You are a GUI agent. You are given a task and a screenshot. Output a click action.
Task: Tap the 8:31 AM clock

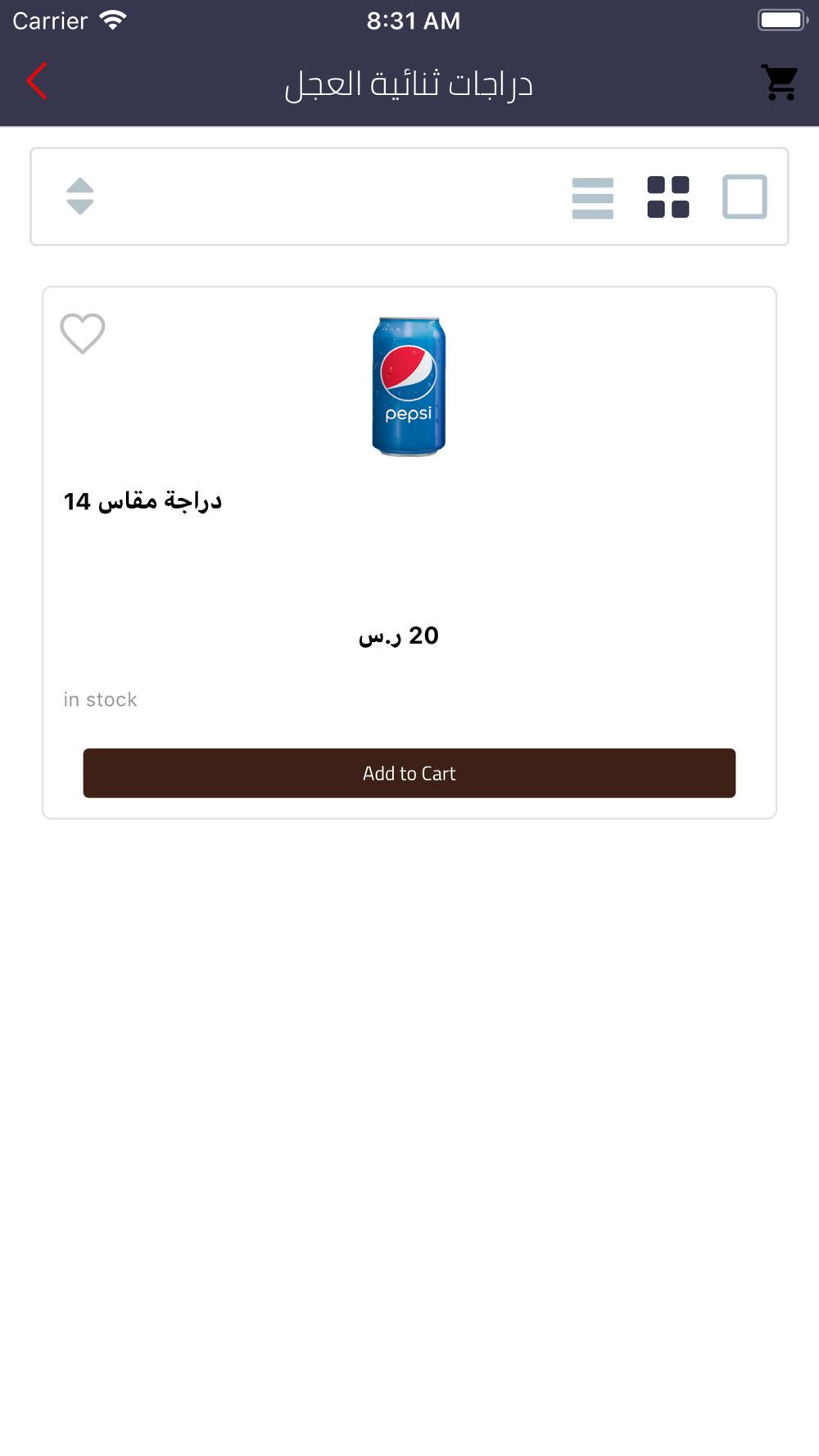(x=413, y=20)
